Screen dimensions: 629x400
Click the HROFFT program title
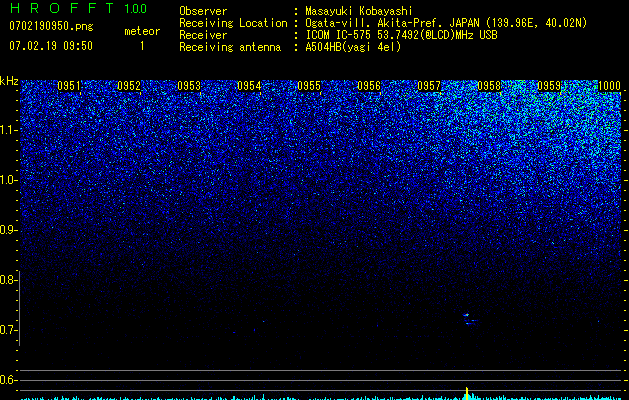(63, 8)
